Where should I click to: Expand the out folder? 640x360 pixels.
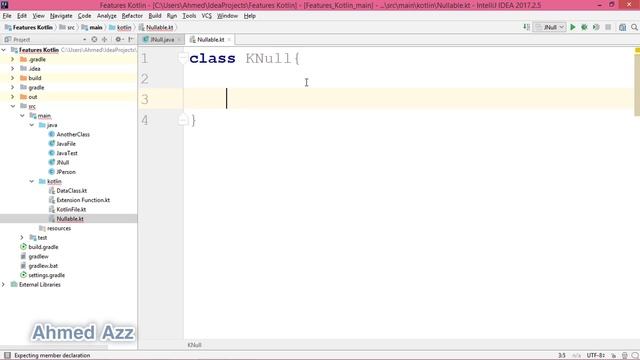(12, 97)
